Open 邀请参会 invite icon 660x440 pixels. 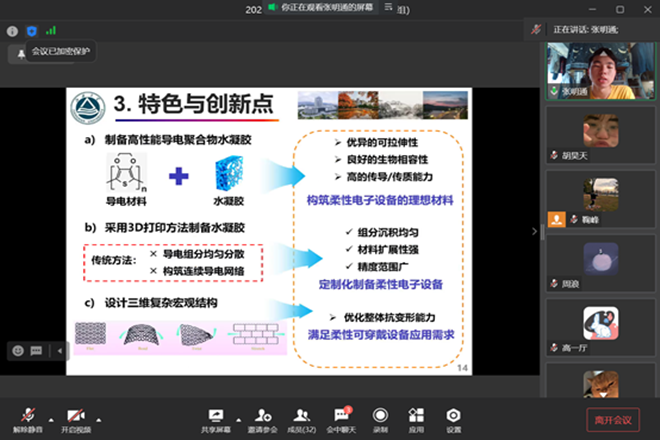point(263,417)
